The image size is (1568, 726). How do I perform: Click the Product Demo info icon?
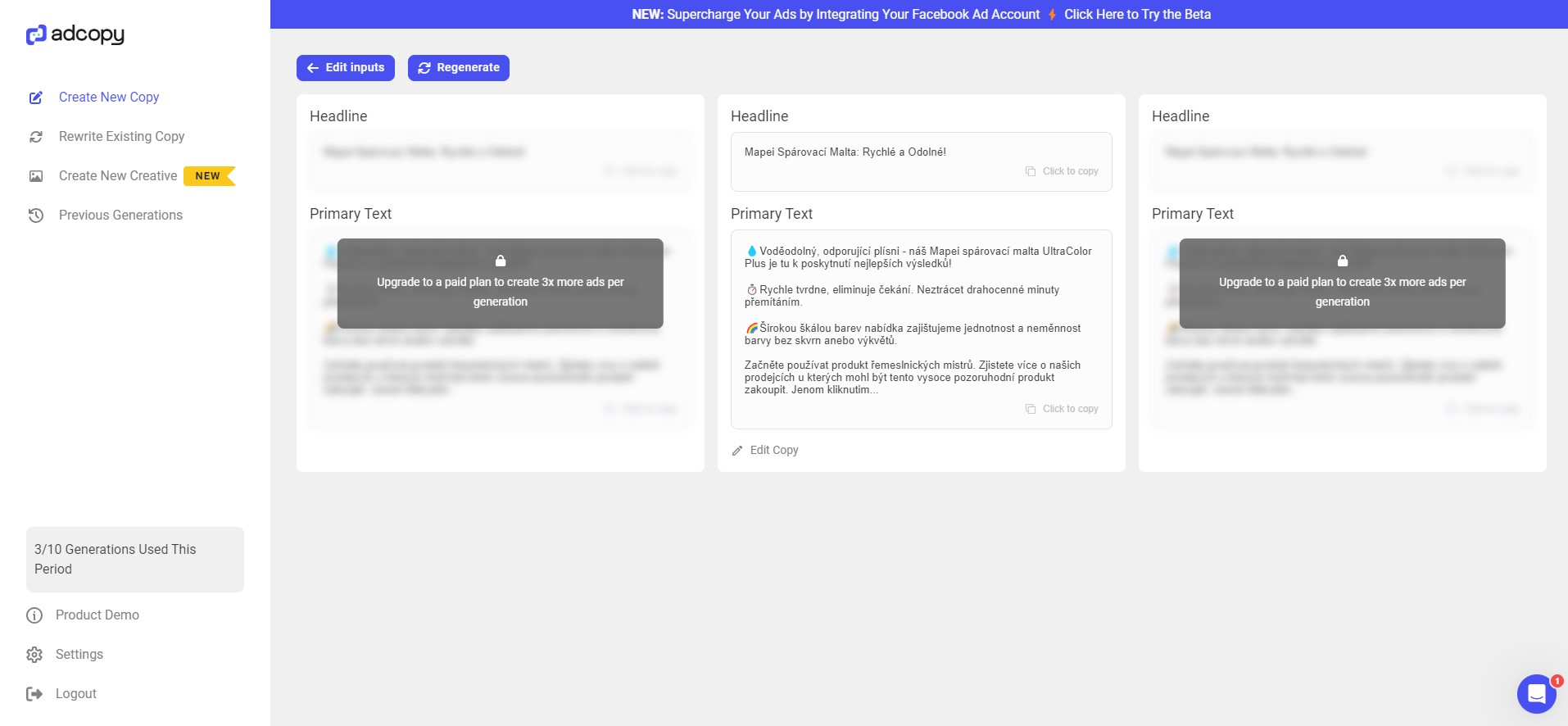[x=34, y=615]
